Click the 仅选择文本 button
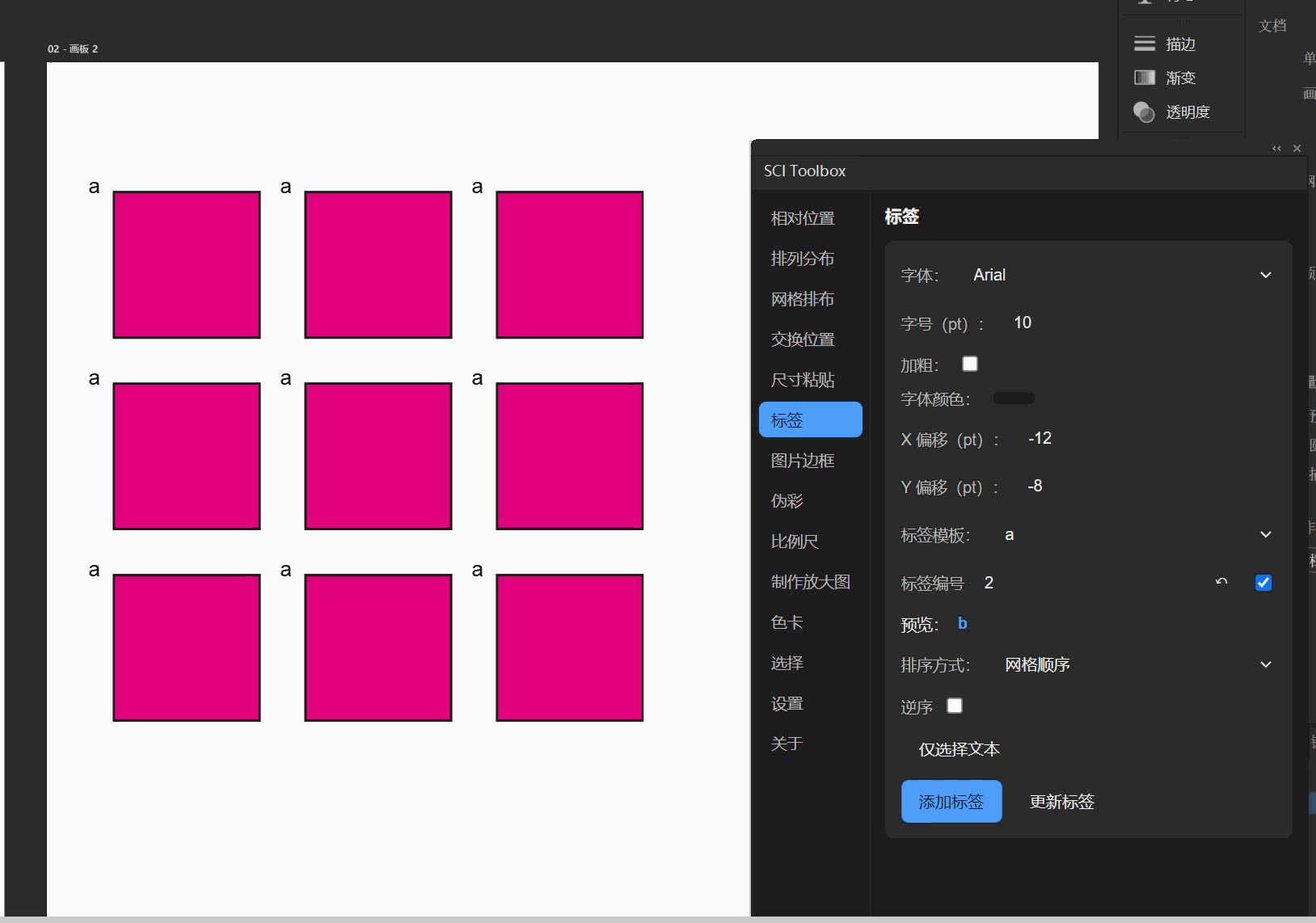The width and height of the screenshot is (1316, 923). click(960, 749)
